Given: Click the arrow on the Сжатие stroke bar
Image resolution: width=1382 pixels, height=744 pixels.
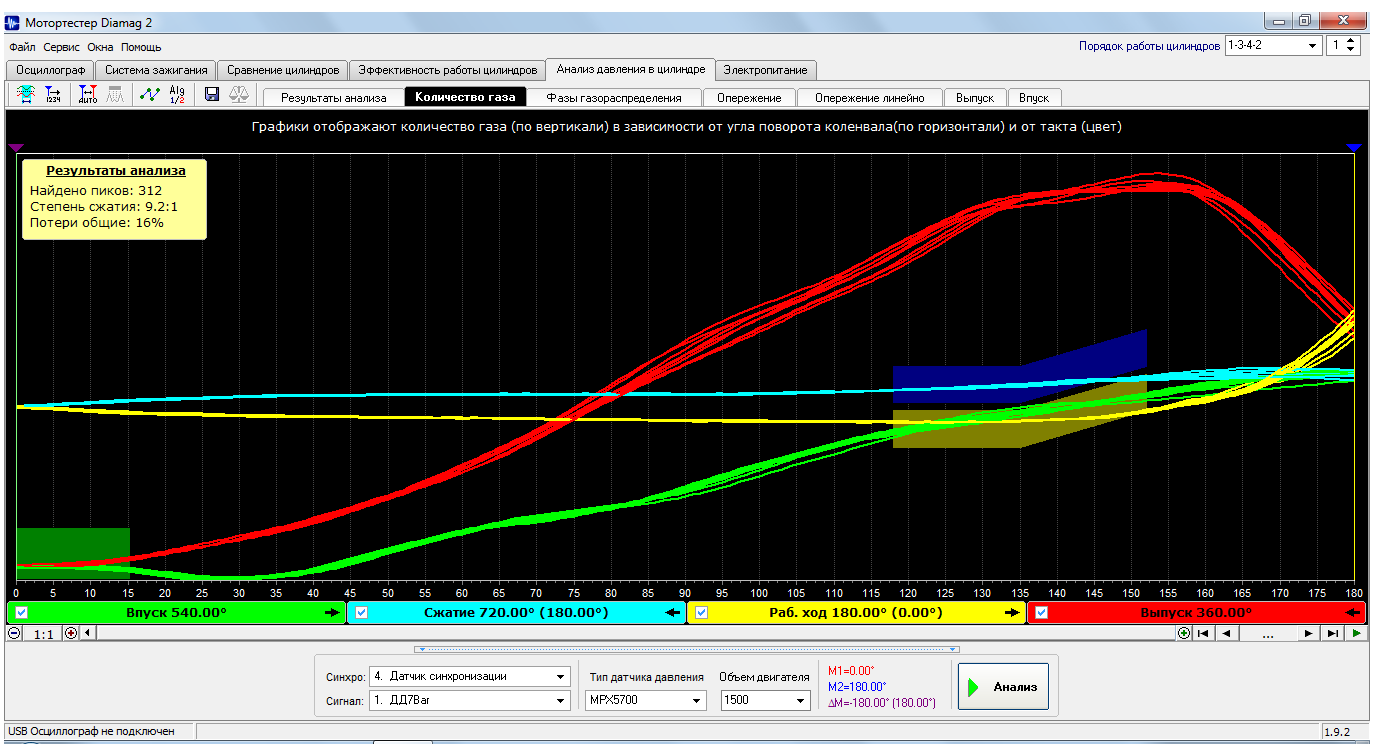Looking at the screenshot, I should [673, 613].
